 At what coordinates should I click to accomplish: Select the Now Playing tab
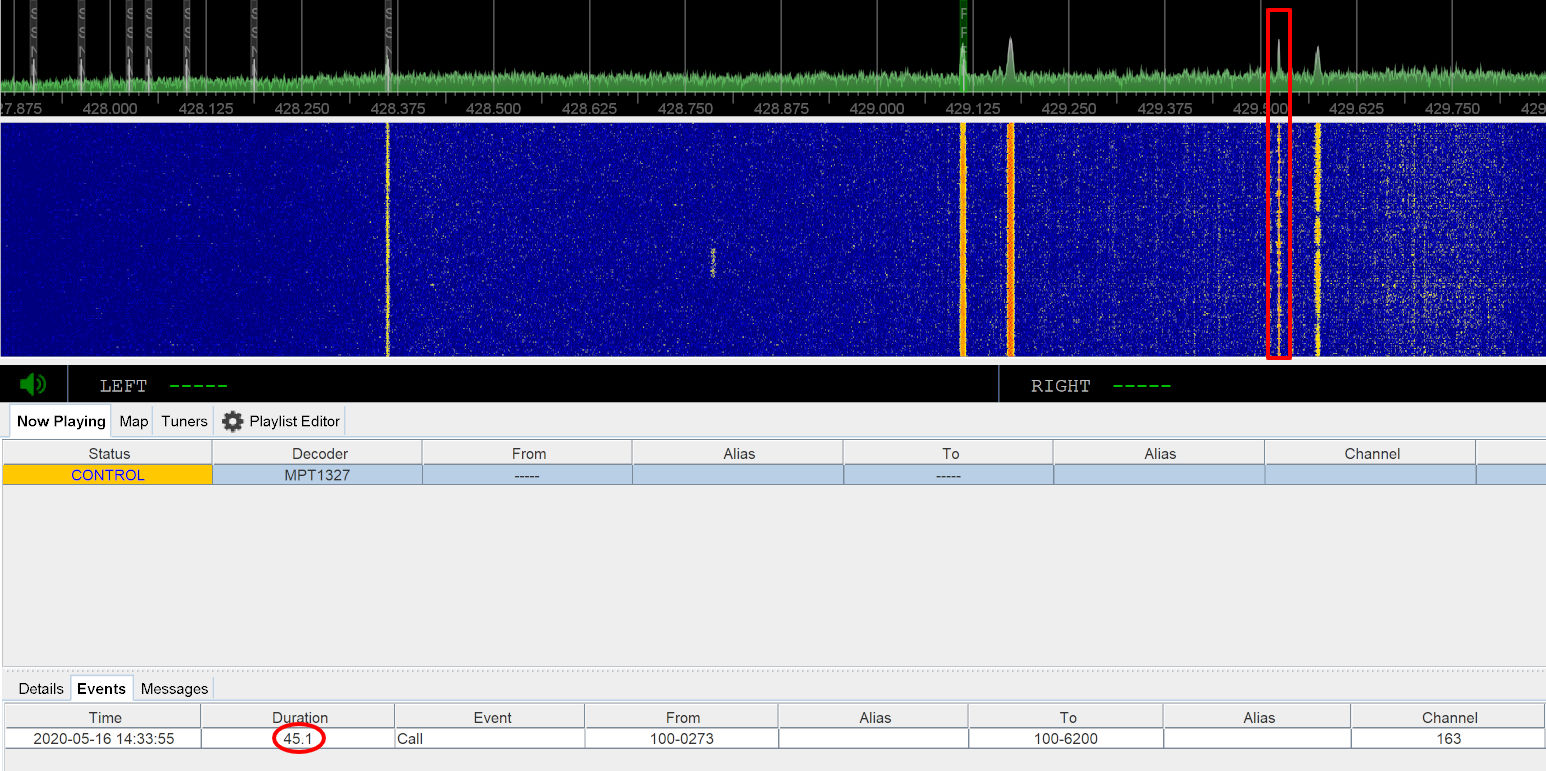[x=59, y=421]
